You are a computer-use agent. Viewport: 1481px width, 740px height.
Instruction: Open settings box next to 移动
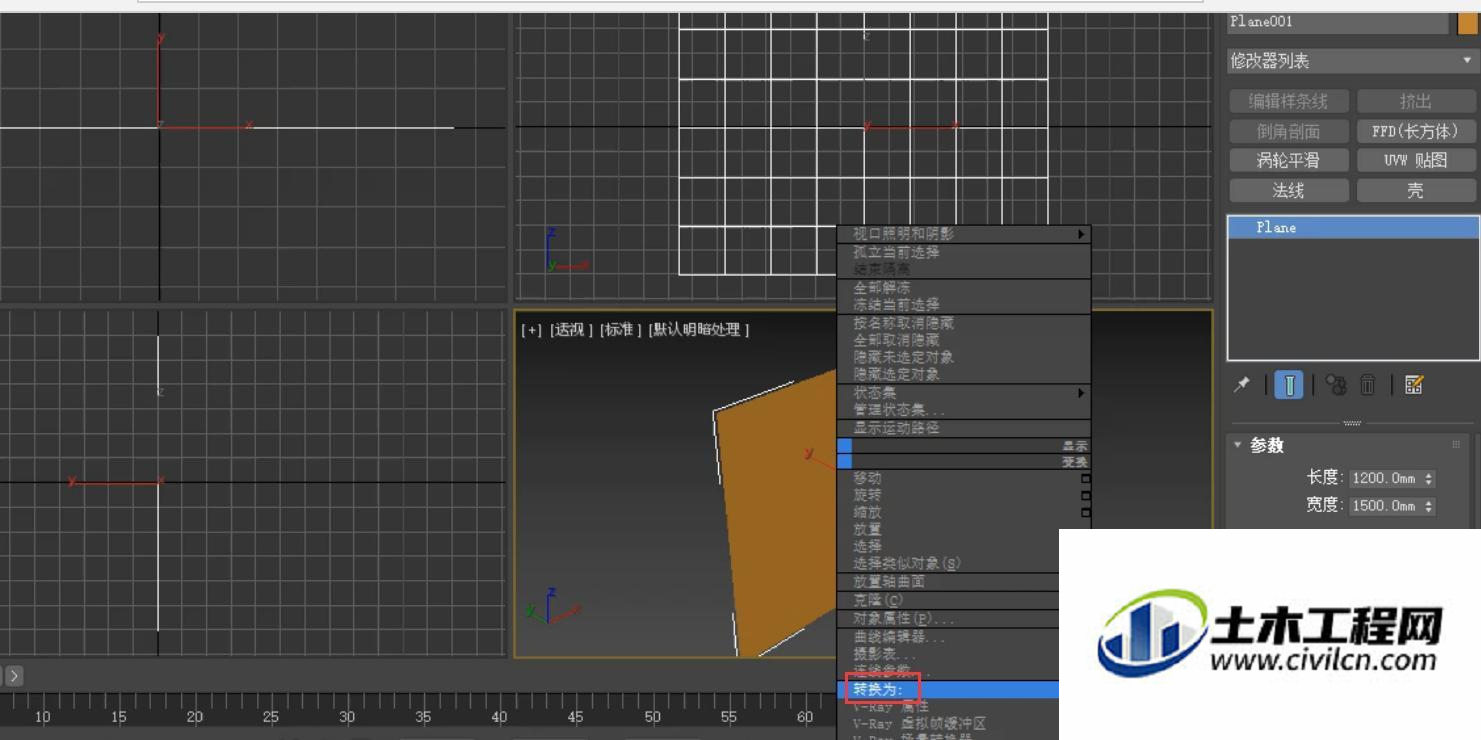click(1085, 479)
